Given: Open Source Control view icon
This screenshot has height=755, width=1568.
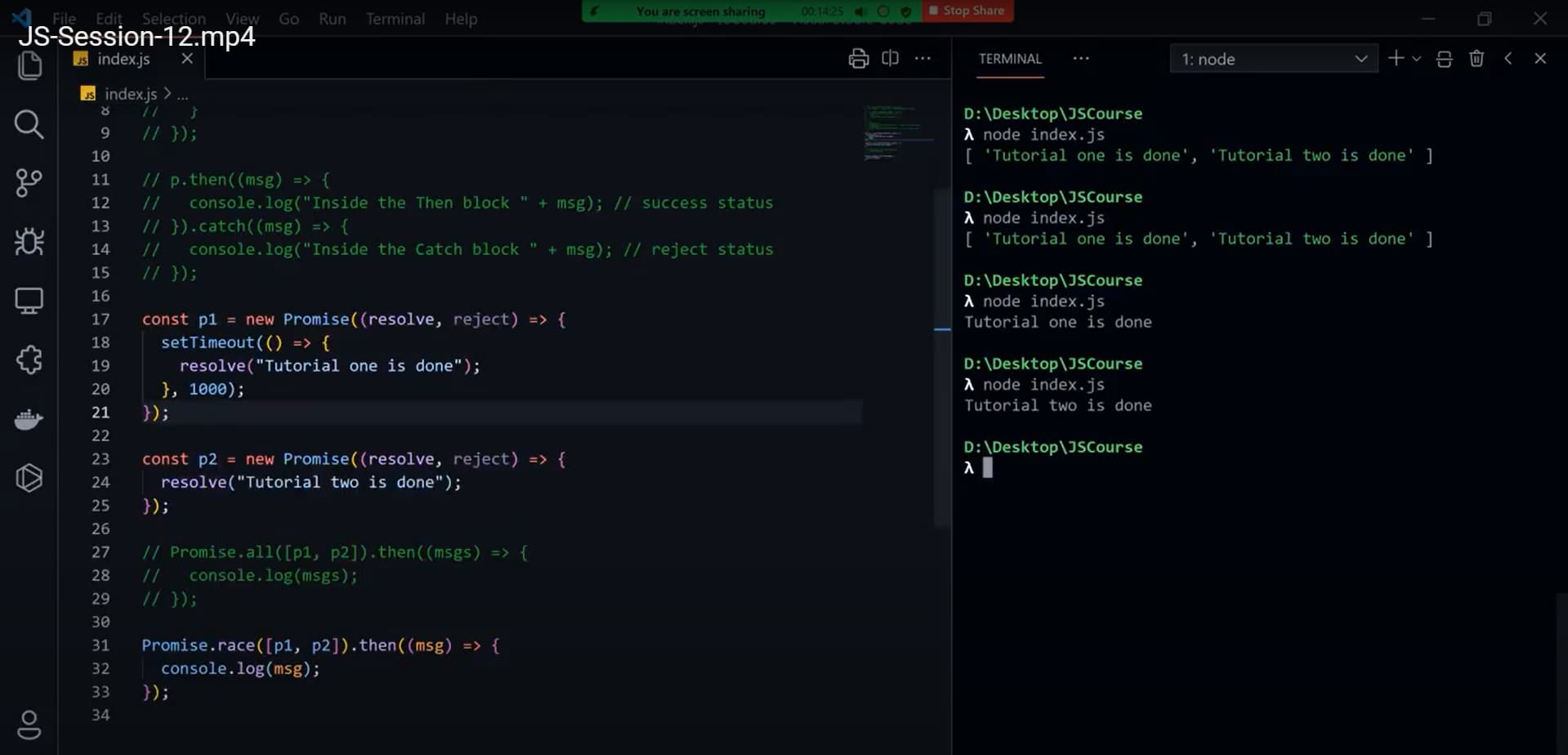Looking at the screenshot, I should coord(29,182).
